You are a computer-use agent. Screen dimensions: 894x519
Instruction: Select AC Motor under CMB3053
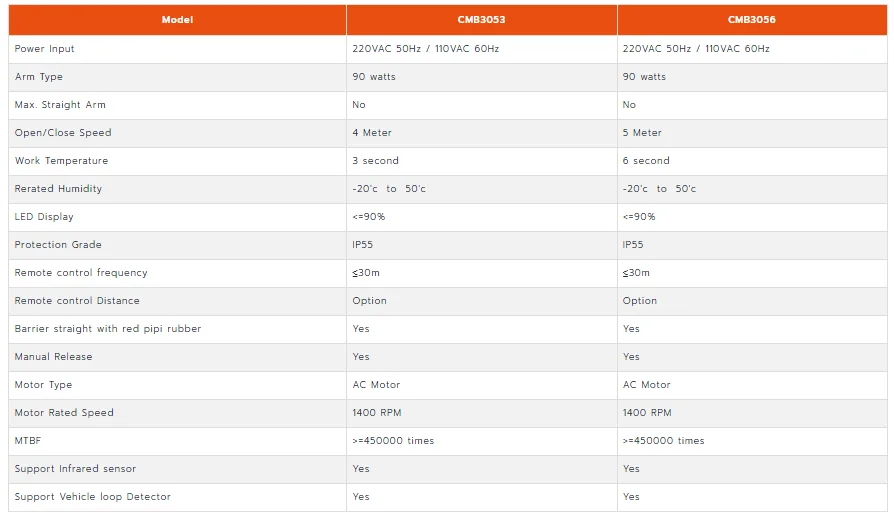pos(376,384)
